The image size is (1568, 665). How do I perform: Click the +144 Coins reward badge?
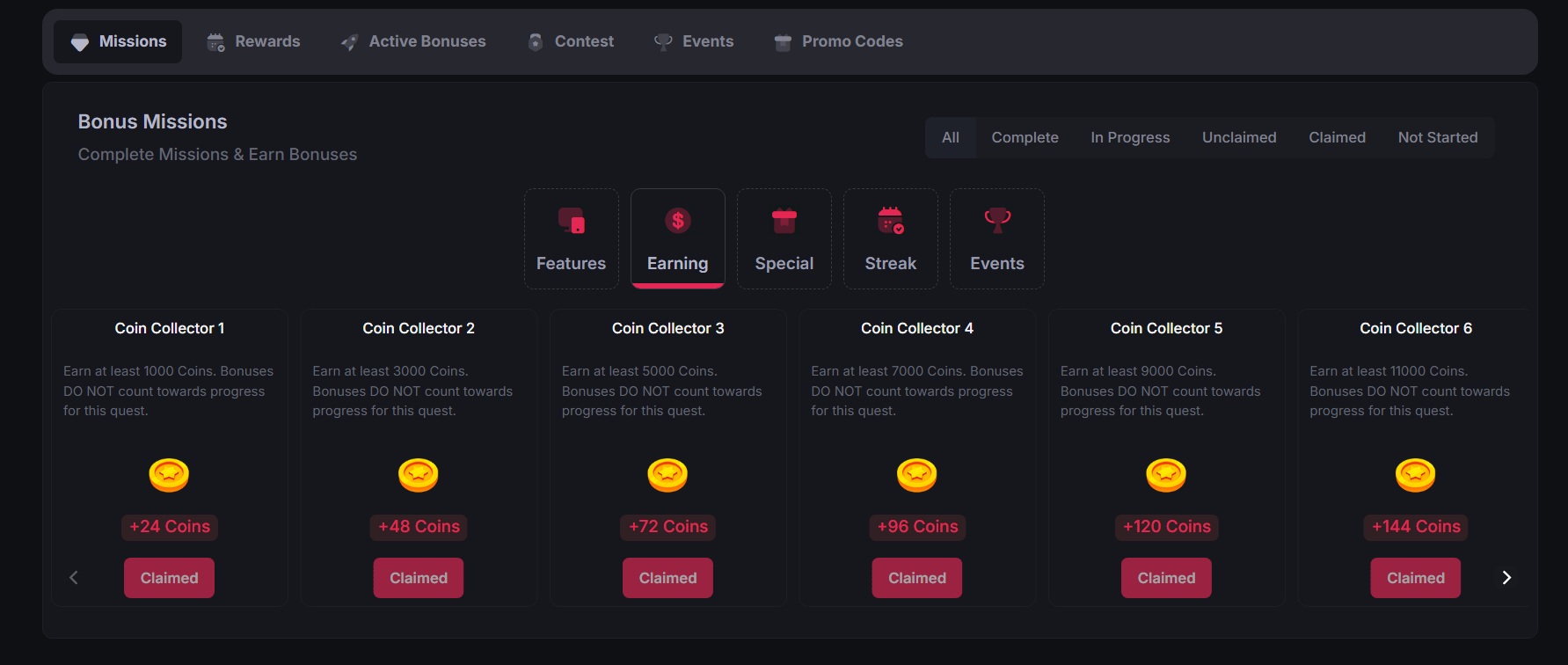(x=1416, y=527)
